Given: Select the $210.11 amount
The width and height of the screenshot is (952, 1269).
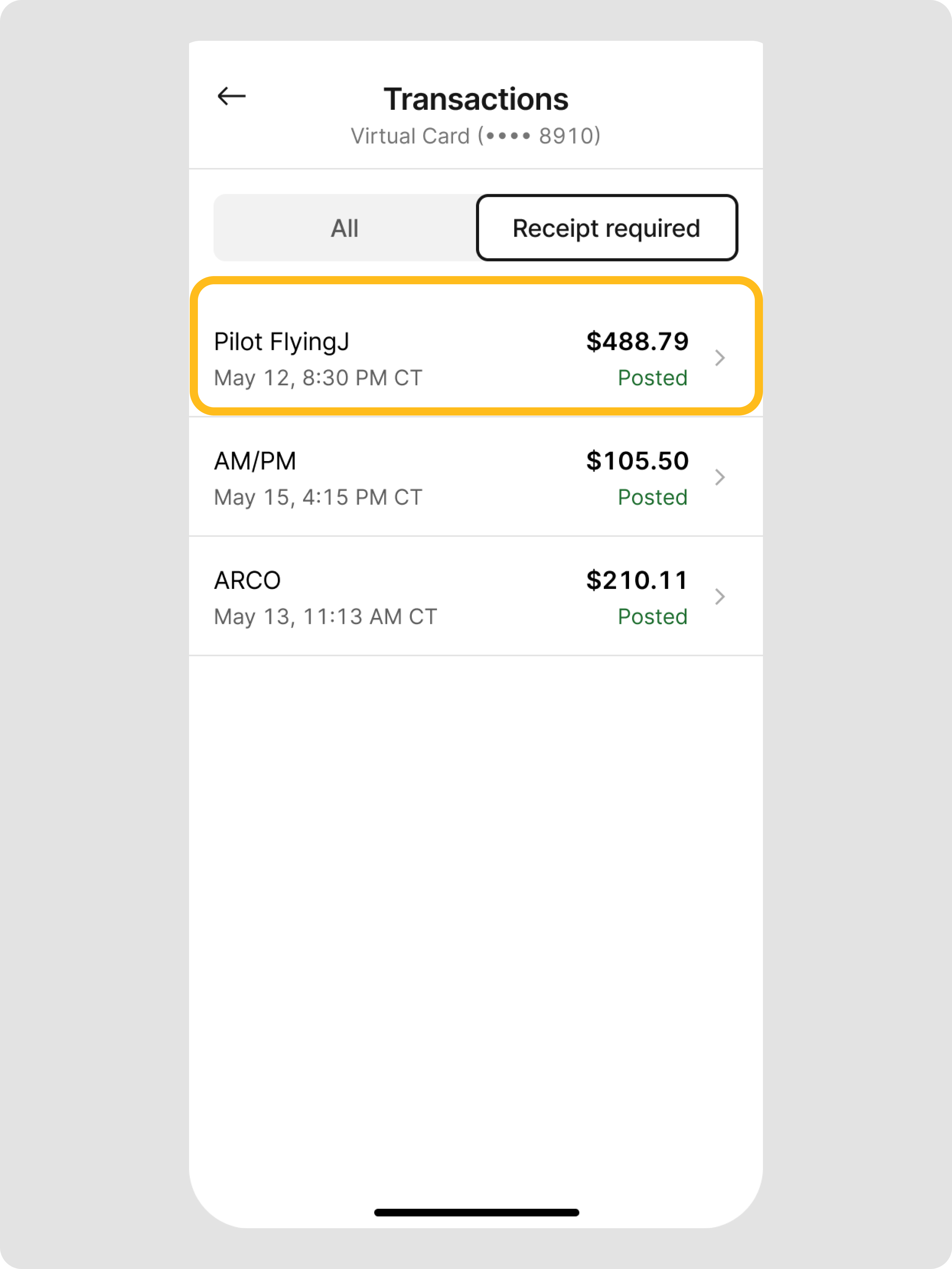Looking at the screenshot, I should 637,580.
